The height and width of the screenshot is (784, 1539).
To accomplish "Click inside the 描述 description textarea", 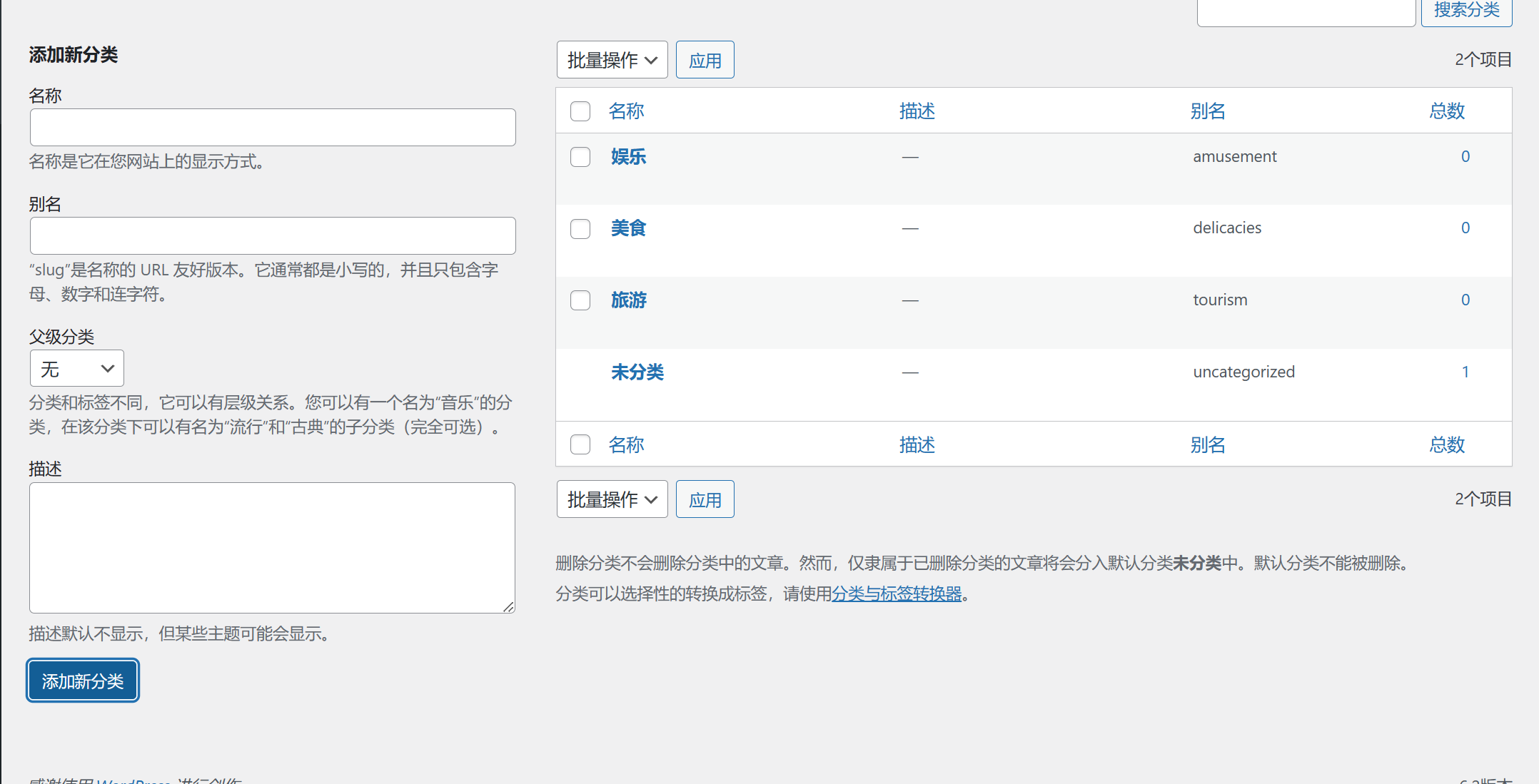I will click(x=272, y=548).
